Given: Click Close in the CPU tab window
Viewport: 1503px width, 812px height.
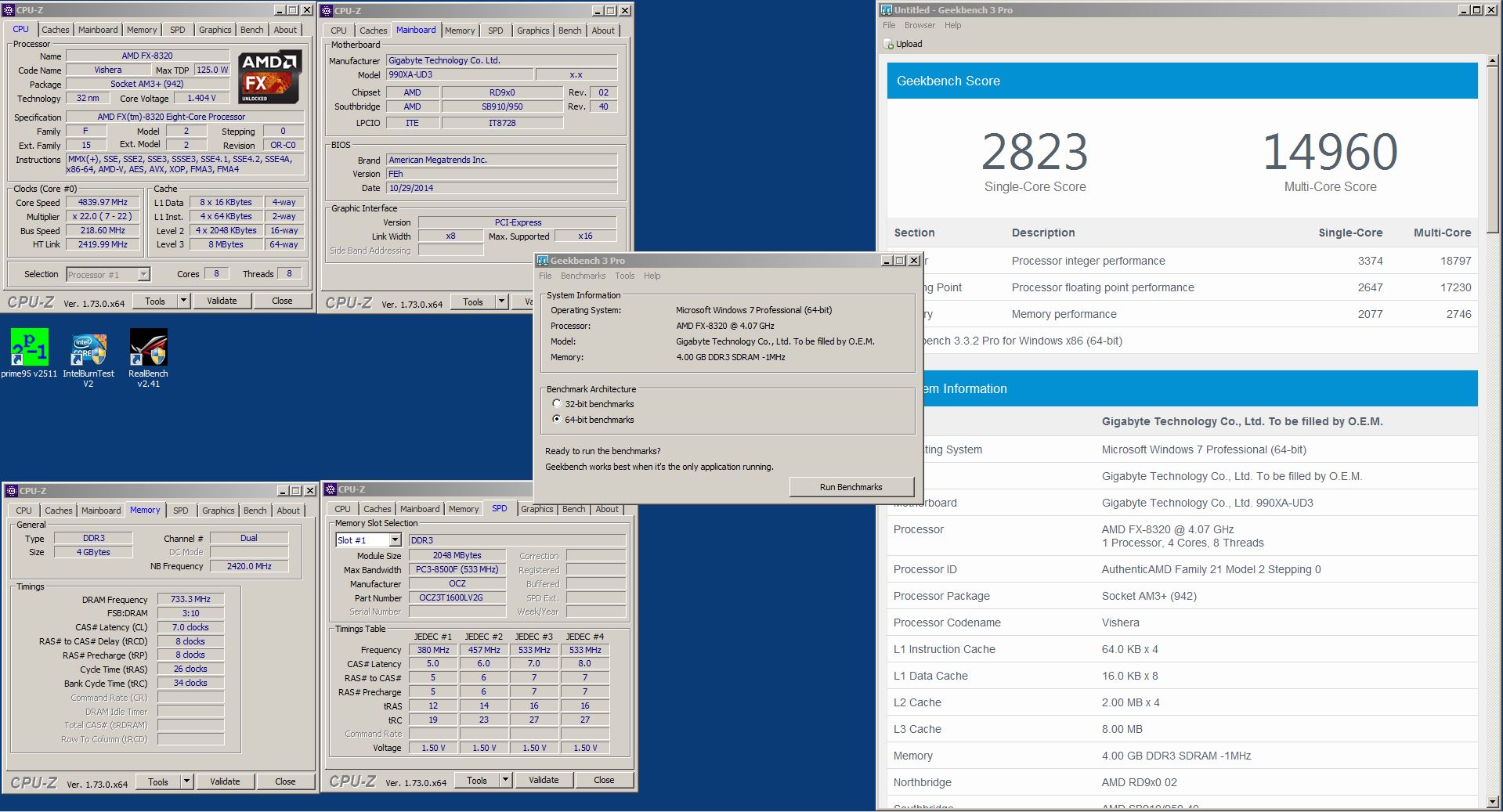Looking at the screenshot, I should [282, 301].
